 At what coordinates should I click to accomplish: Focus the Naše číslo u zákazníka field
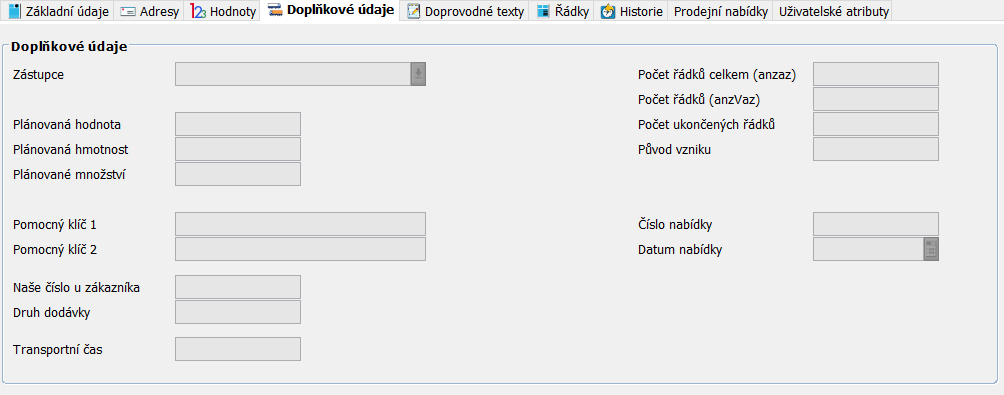238,287
